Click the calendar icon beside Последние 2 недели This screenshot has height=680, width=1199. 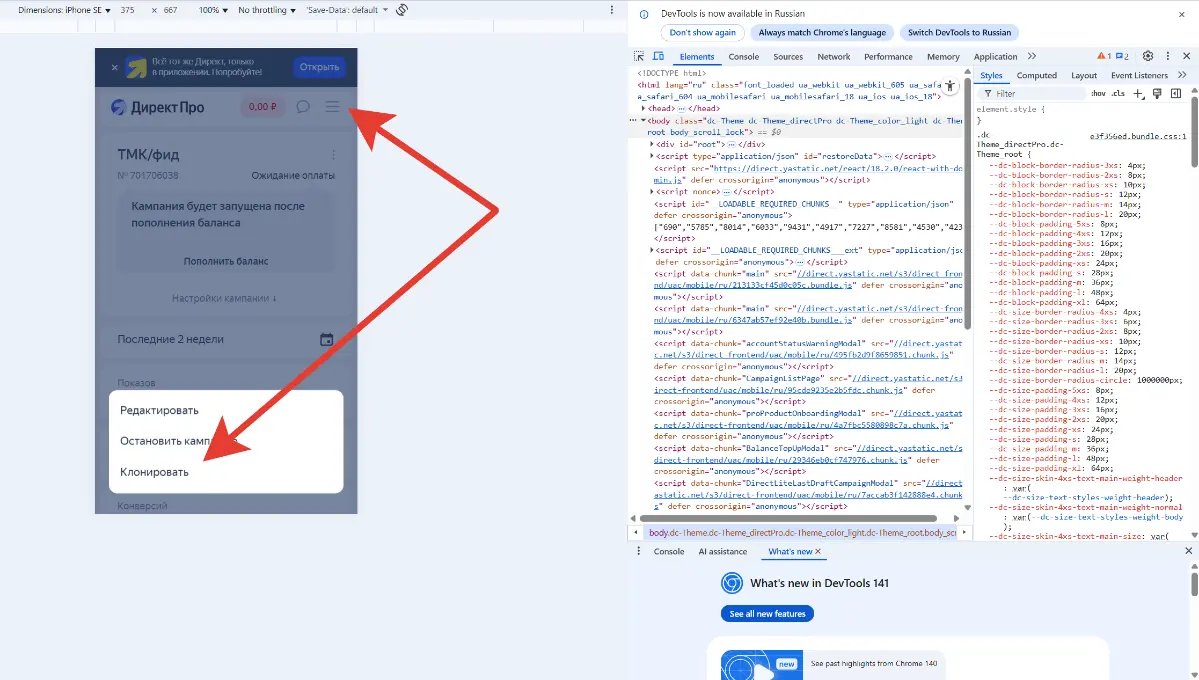(327, 339)
